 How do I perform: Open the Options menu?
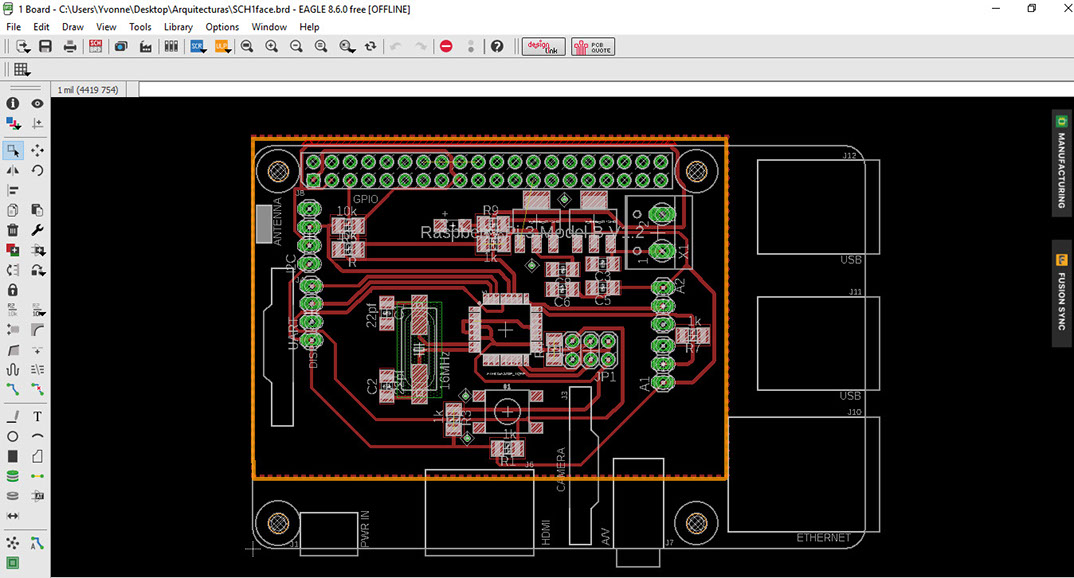(222, 27)
